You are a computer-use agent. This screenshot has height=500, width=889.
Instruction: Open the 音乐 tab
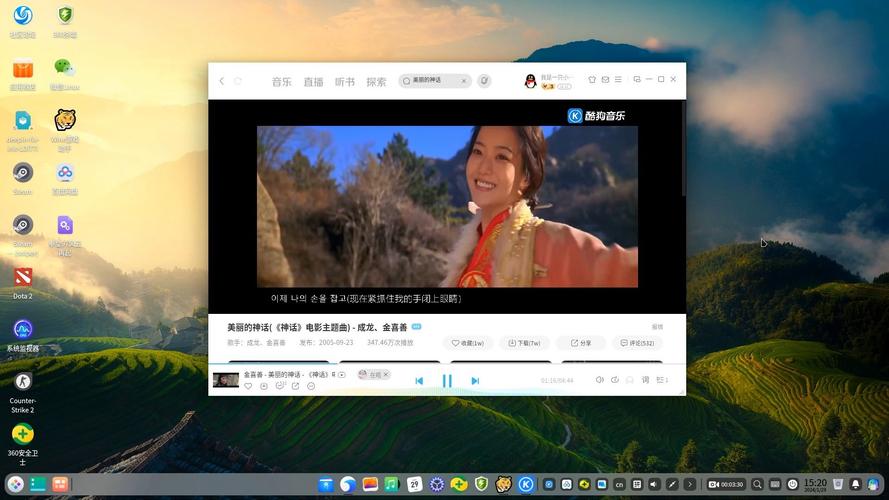(x=281, y=82)
